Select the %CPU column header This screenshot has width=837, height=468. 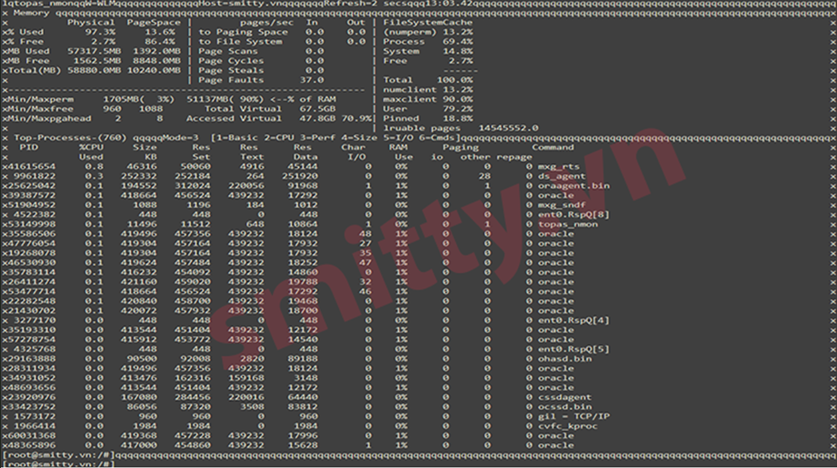click(91, 147)
